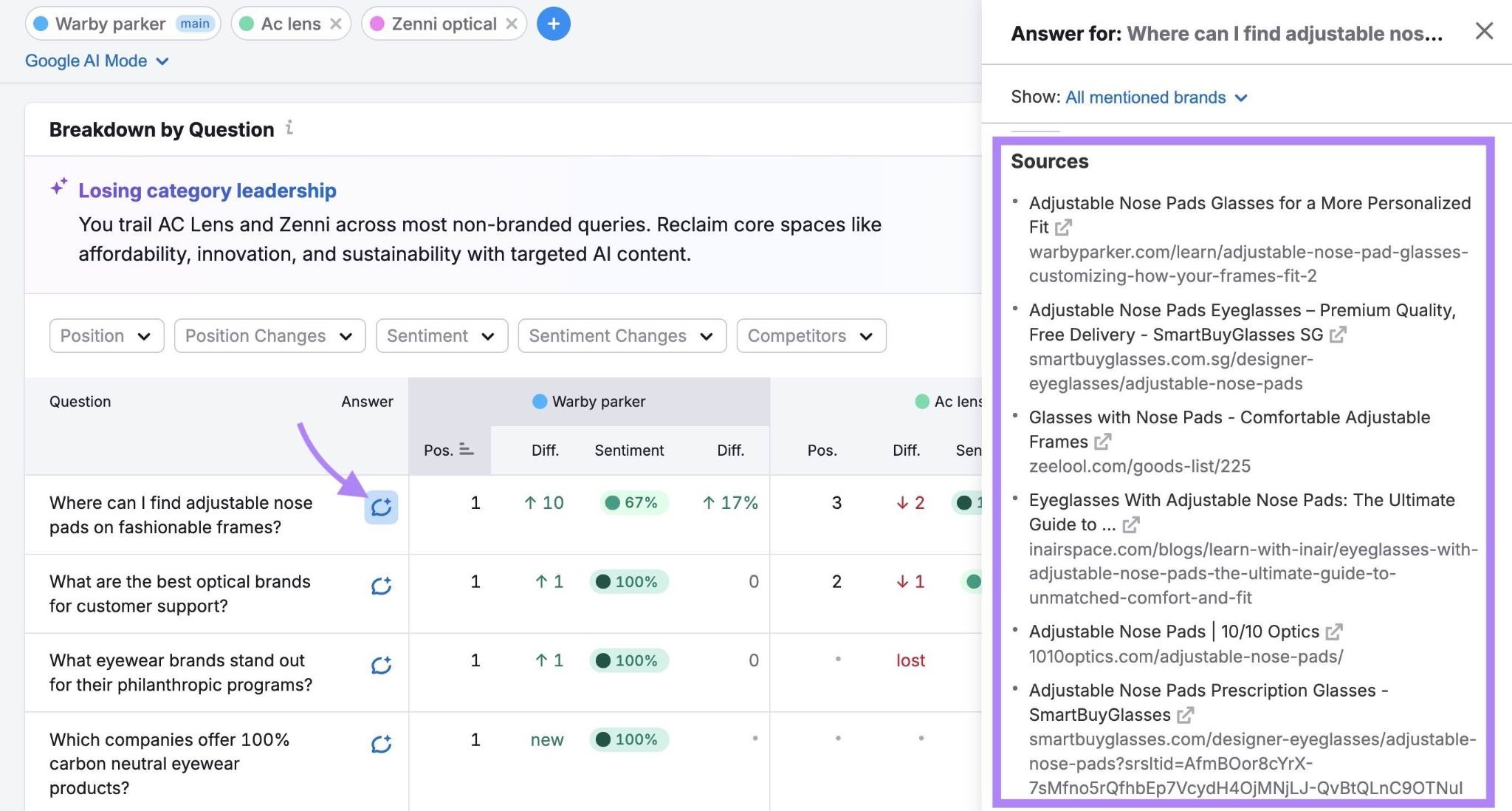Click the Question column header
The height and width of the screenshot is (811, 1512).
coord(80,401)
